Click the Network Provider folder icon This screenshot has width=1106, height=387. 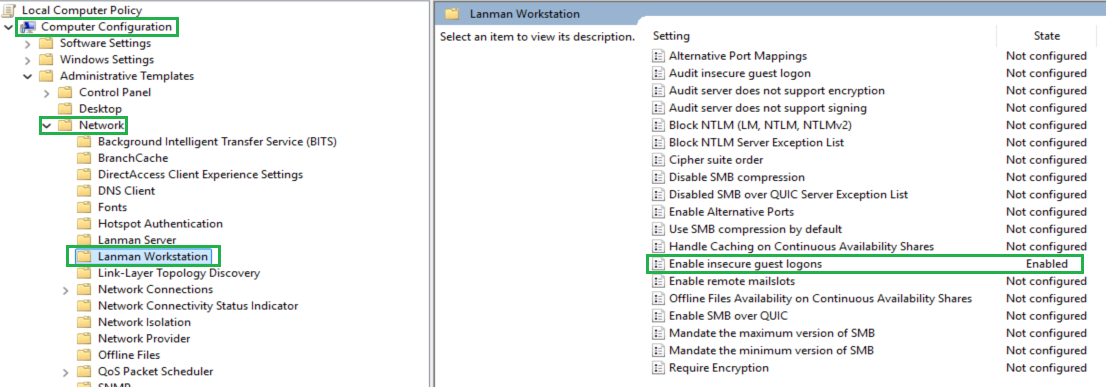tap(84, 338)
